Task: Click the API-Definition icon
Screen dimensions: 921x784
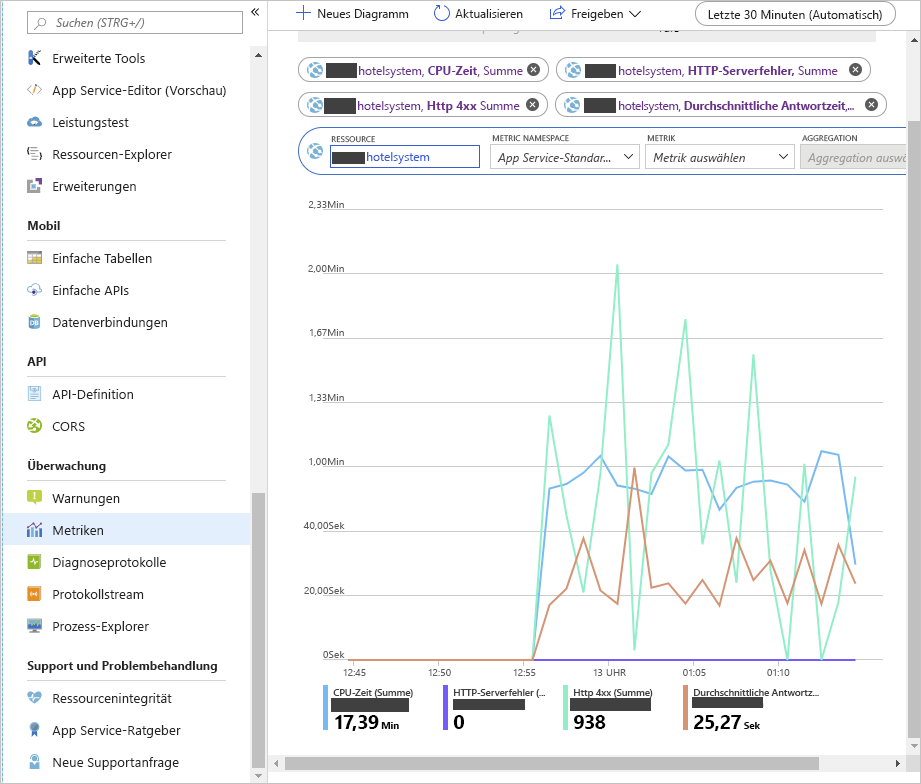Action: tap(35, 393)
